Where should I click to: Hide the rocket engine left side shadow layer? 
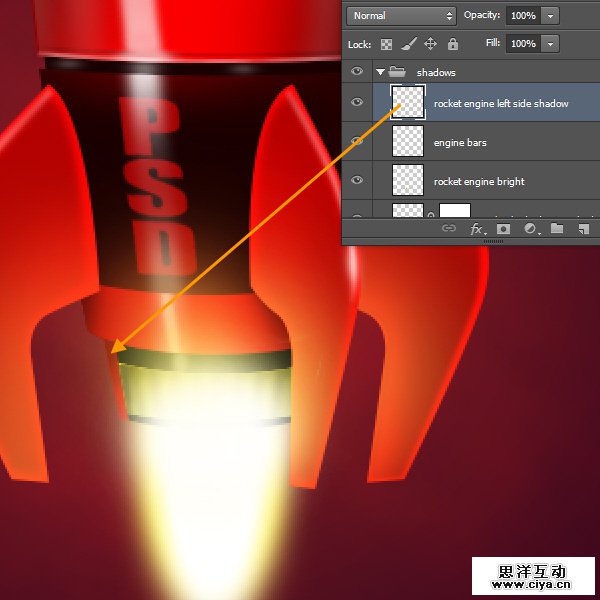[357, 103]
